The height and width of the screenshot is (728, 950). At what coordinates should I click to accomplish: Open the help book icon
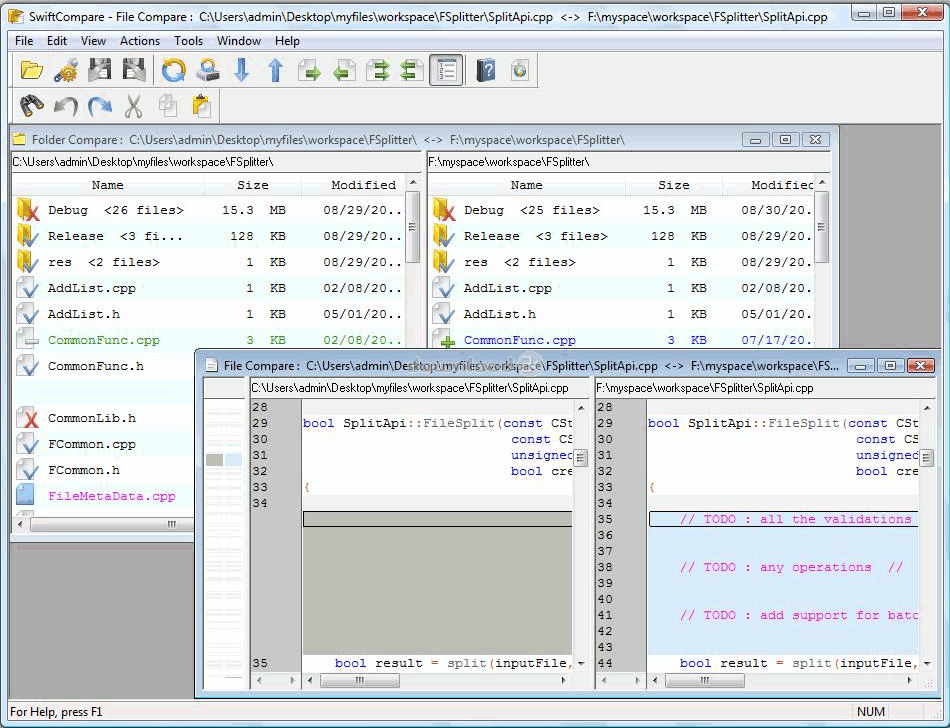(x=486, y=70)
